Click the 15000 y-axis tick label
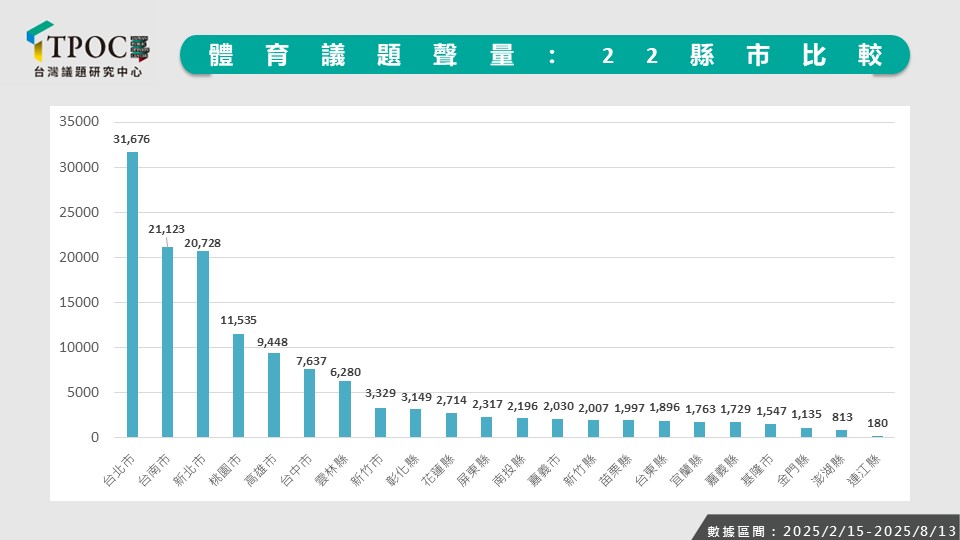Viewport: 960px width, 540px height. [x=80, y=303]
